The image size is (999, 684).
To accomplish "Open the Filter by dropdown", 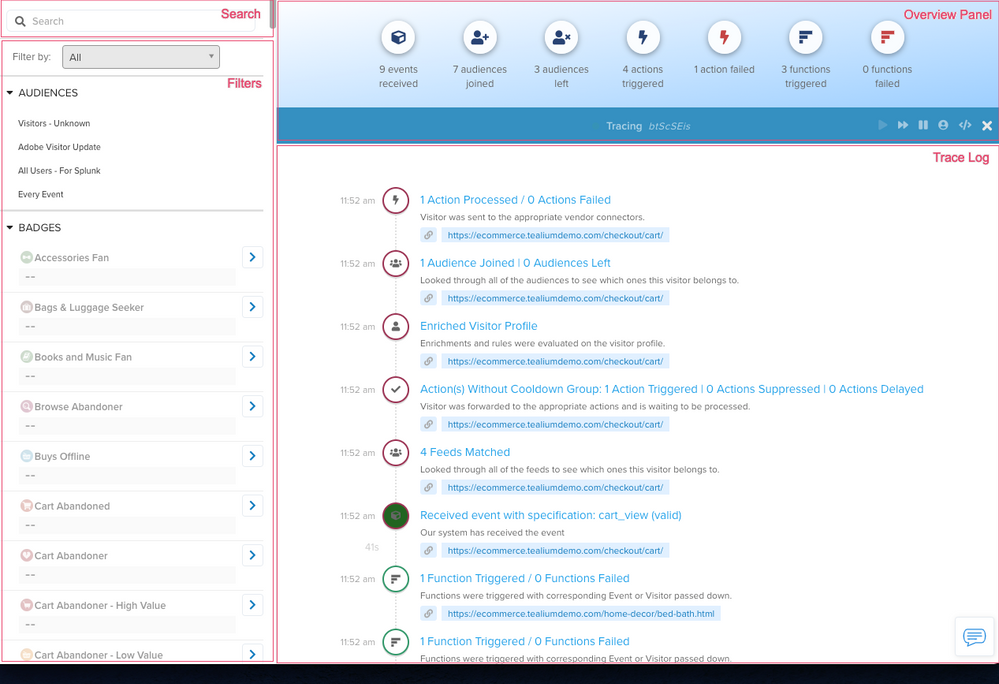I will (x=141, y=57).
